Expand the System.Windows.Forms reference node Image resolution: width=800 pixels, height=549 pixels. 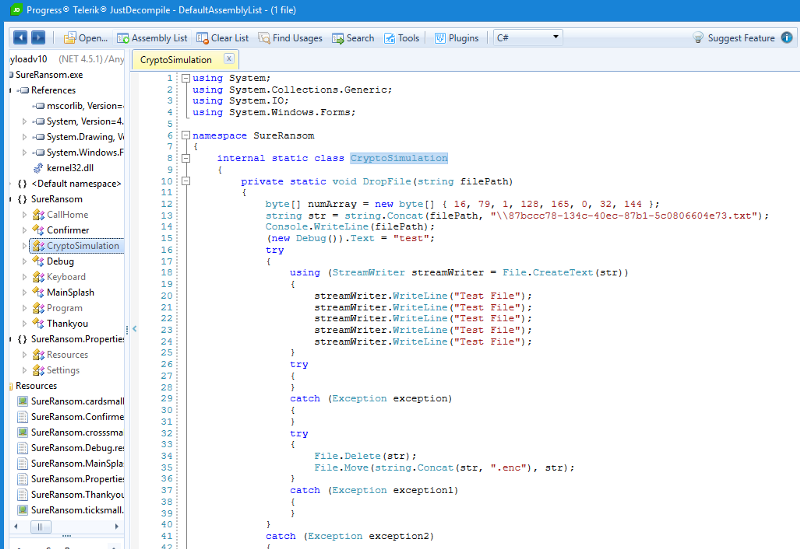pyautogui.click(x=24, y=153)
